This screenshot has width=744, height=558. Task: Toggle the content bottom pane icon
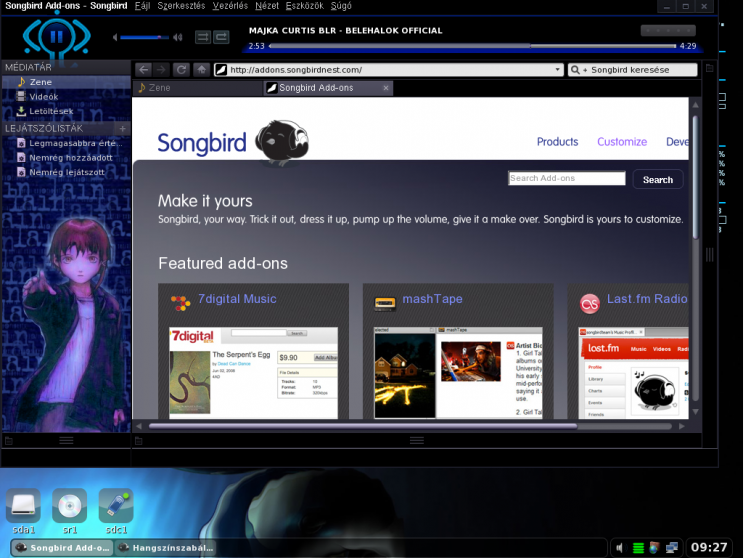click(139, 441)
